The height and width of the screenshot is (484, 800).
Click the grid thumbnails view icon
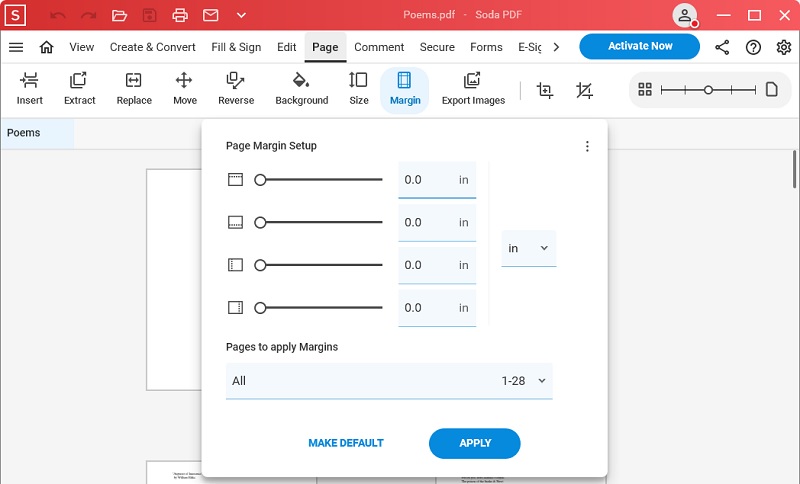[645, 90]
